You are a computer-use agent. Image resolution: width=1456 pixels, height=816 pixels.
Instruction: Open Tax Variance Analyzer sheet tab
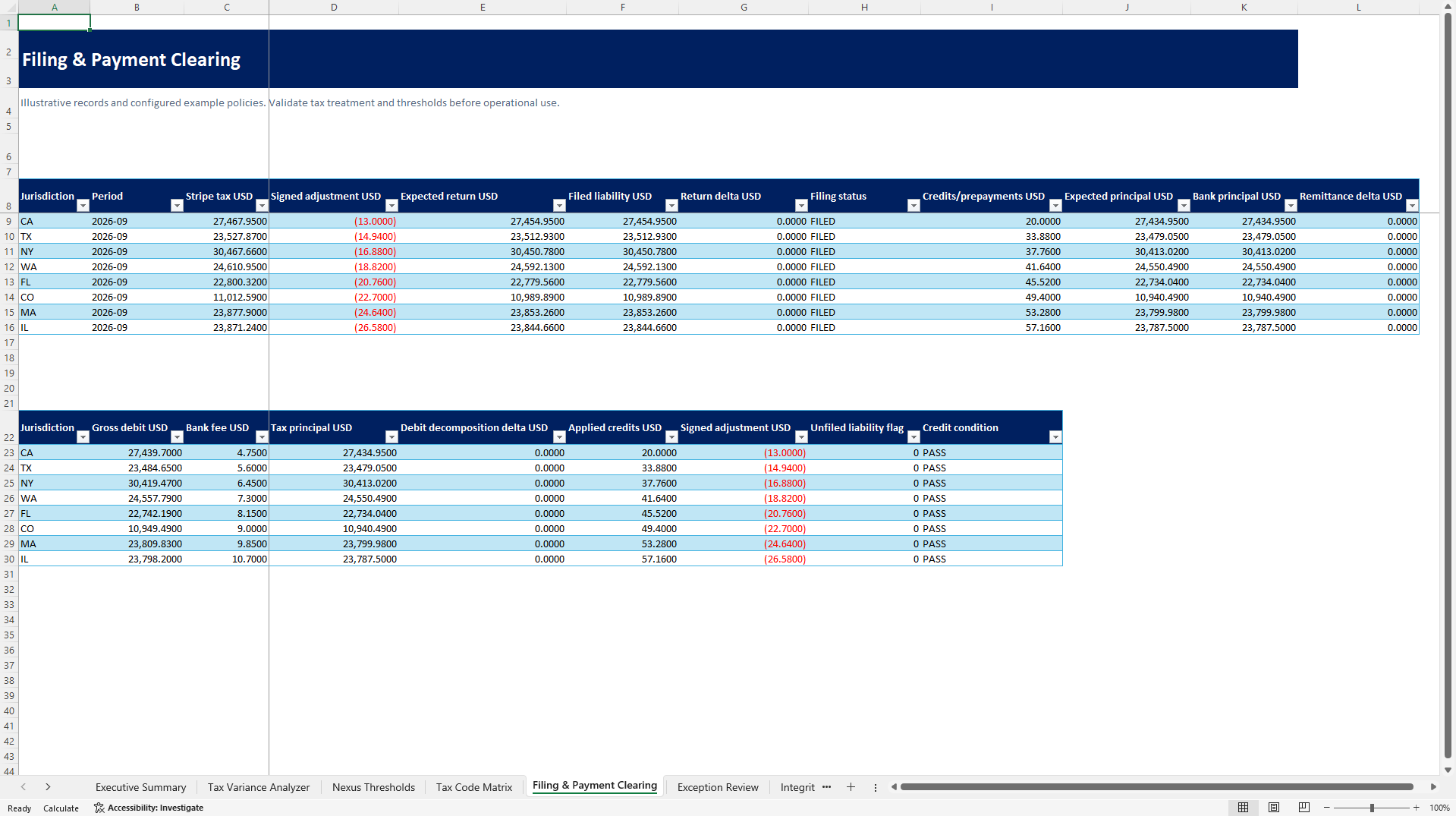259,787
